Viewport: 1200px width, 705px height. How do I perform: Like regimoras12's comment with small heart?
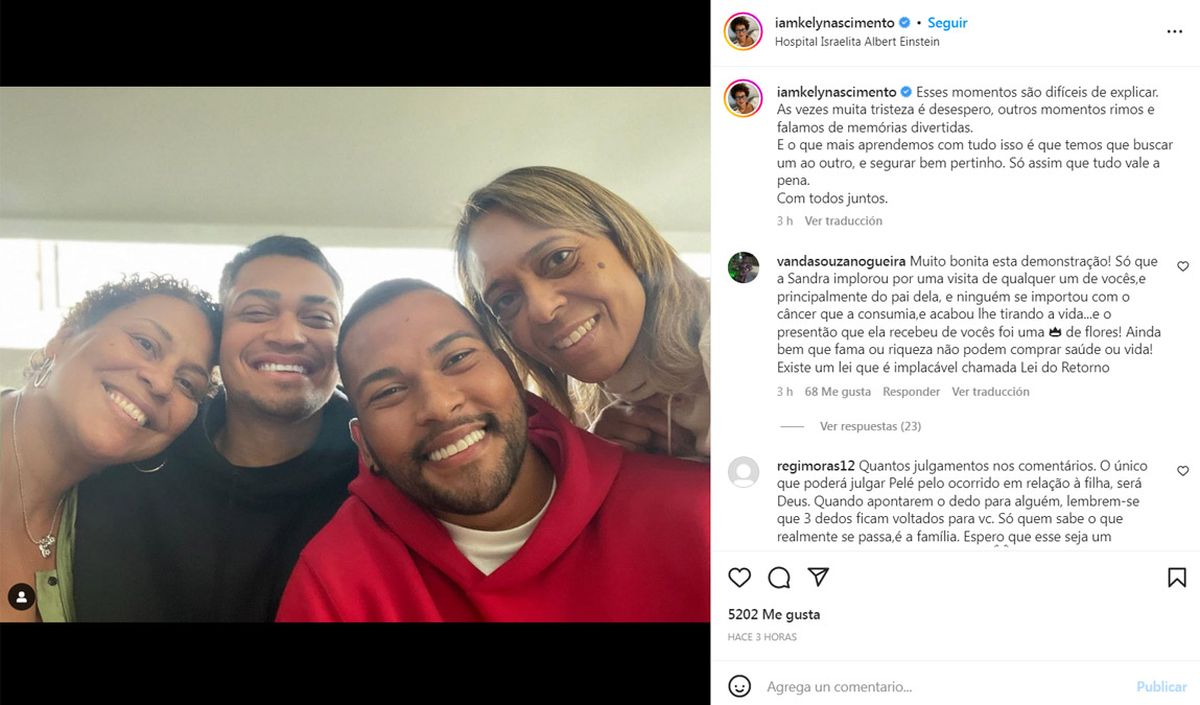pos(1183,471)
